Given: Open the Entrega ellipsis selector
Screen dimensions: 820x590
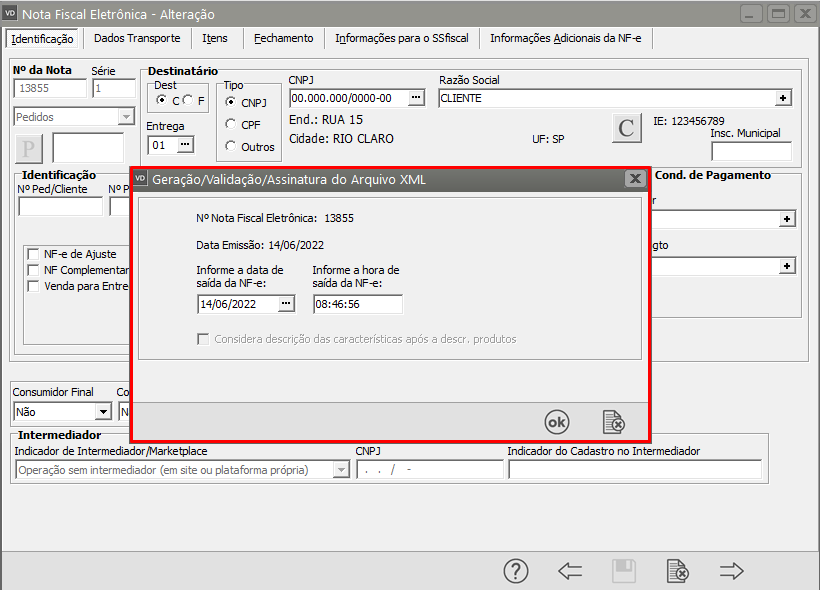Looking at the screenshot, I should (x=184, y=145).
